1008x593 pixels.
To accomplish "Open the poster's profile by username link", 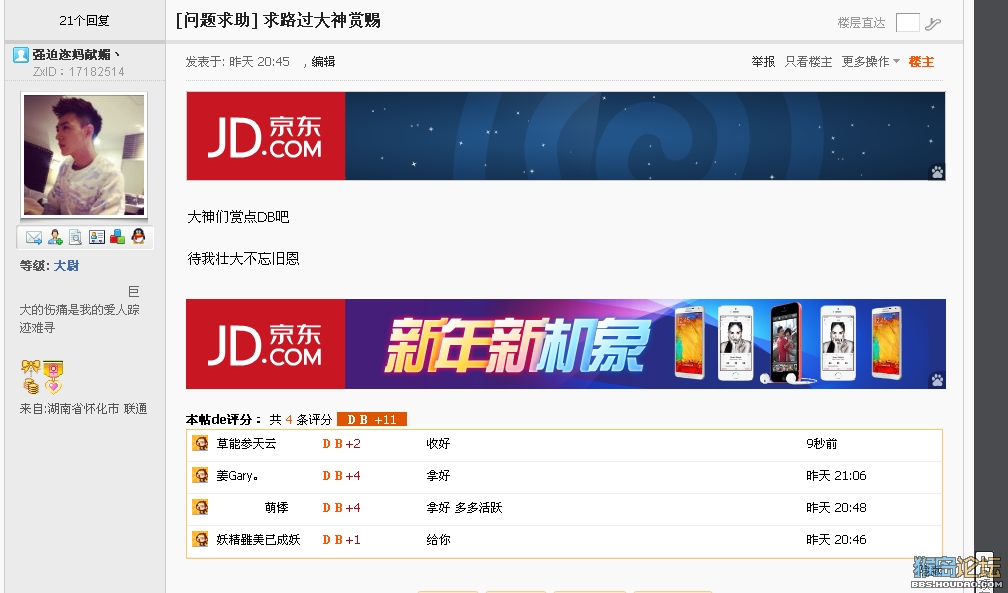I will tap(76, 55).
